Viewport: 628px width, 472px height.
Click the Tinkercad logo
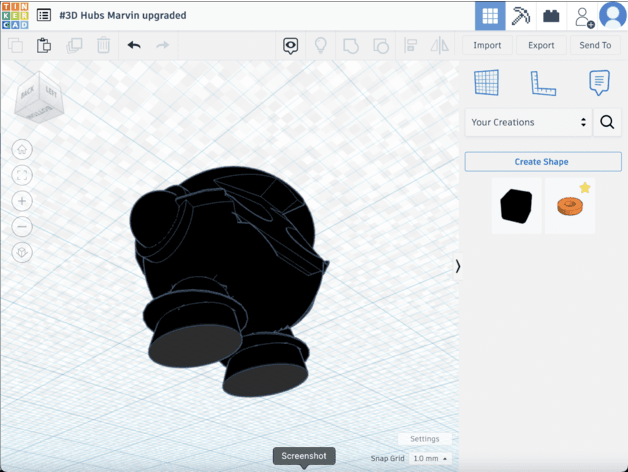(x=15, y=15)
